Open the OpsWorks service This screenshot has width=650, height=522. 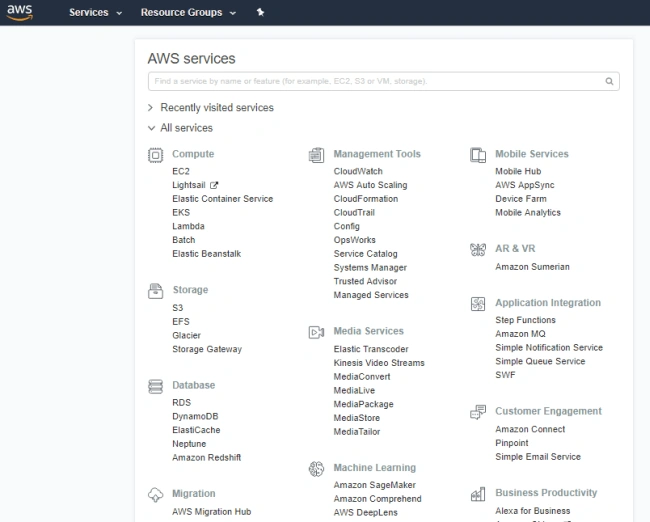point(355,240)
